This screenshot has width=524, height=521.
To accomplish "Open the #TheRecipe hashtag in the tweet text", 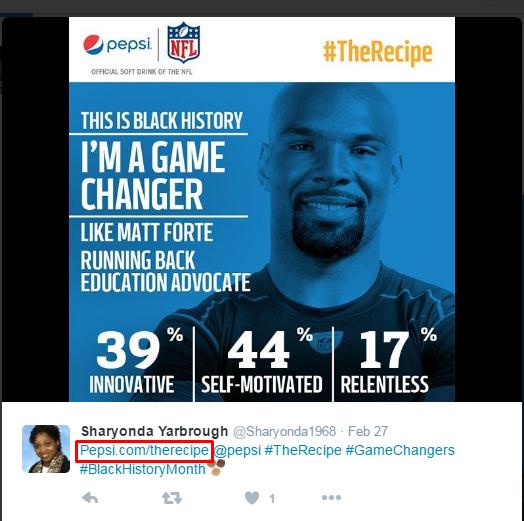I will 303,450.
